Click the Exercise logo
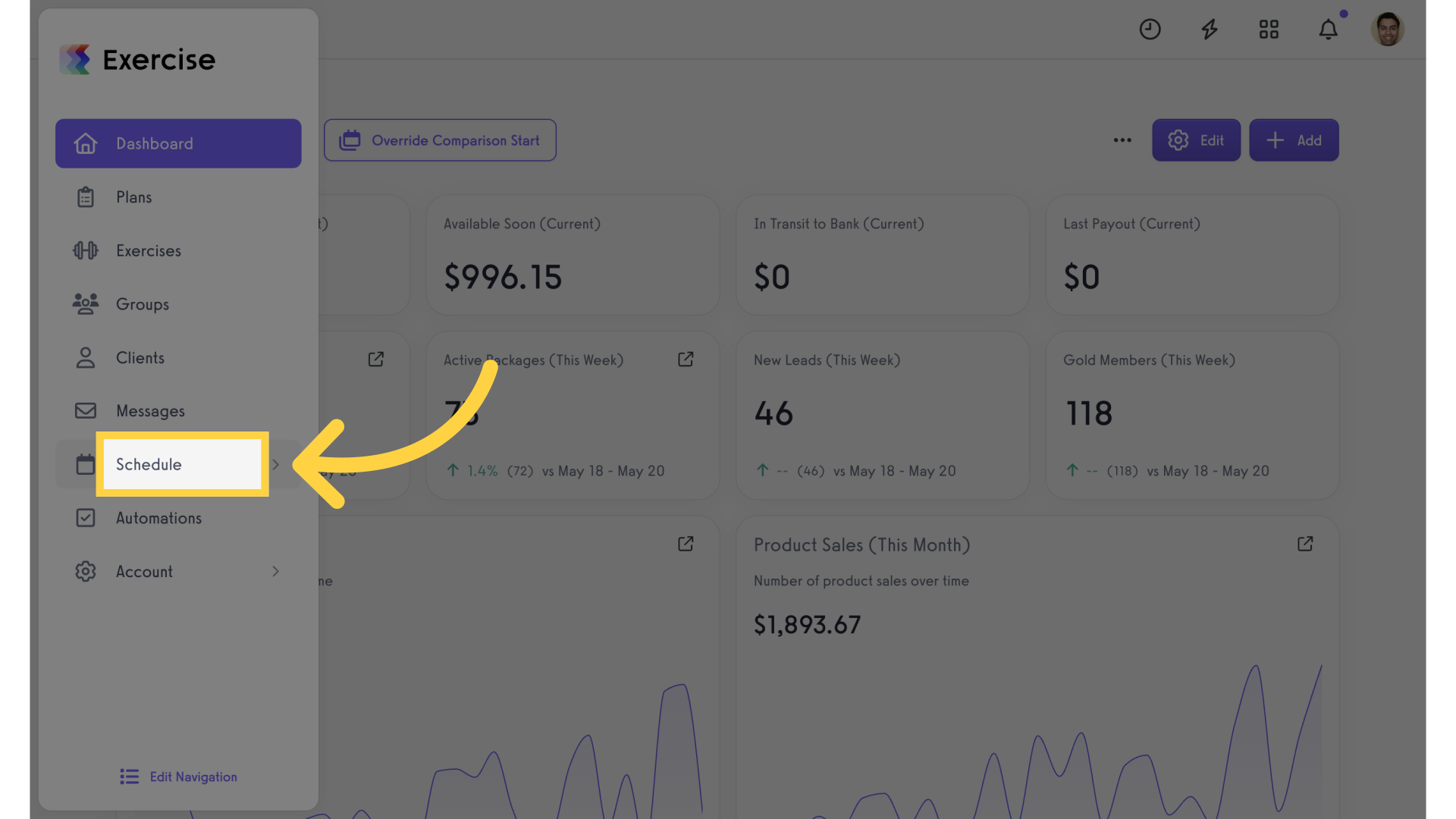 pos(137,59)
